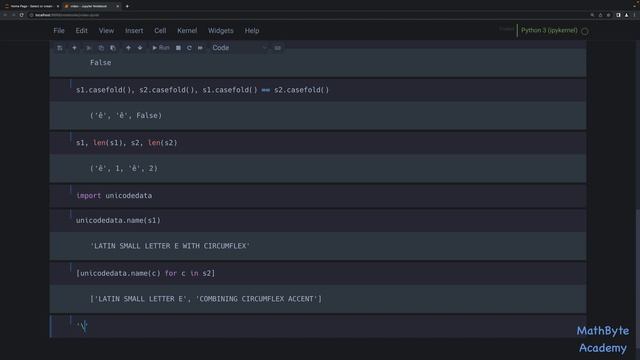Open the View menu

[x=106, y=31]
